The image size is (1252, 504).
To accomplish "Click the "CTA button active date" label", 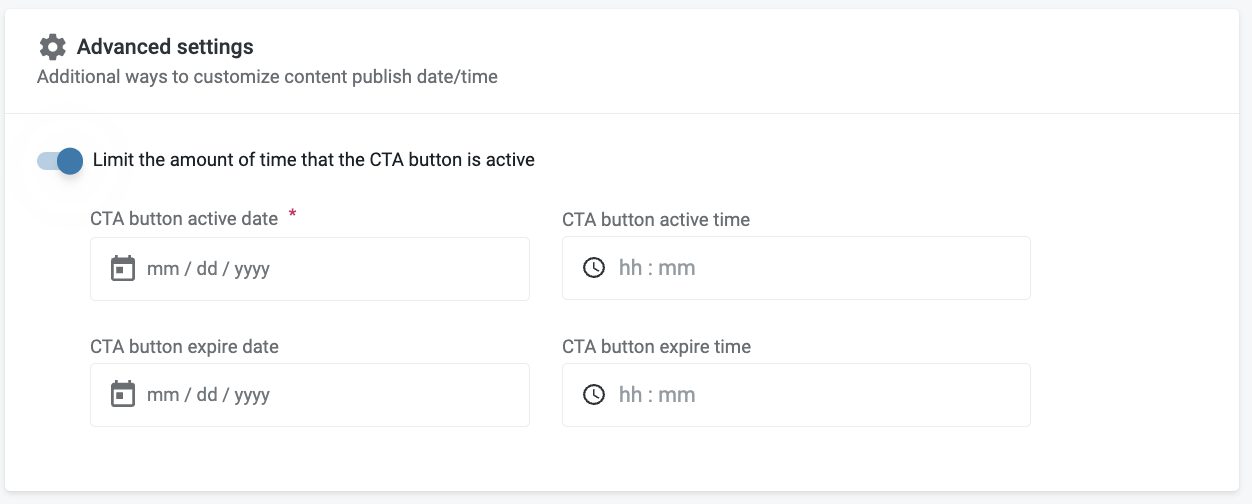I will [x=184, y=219].
